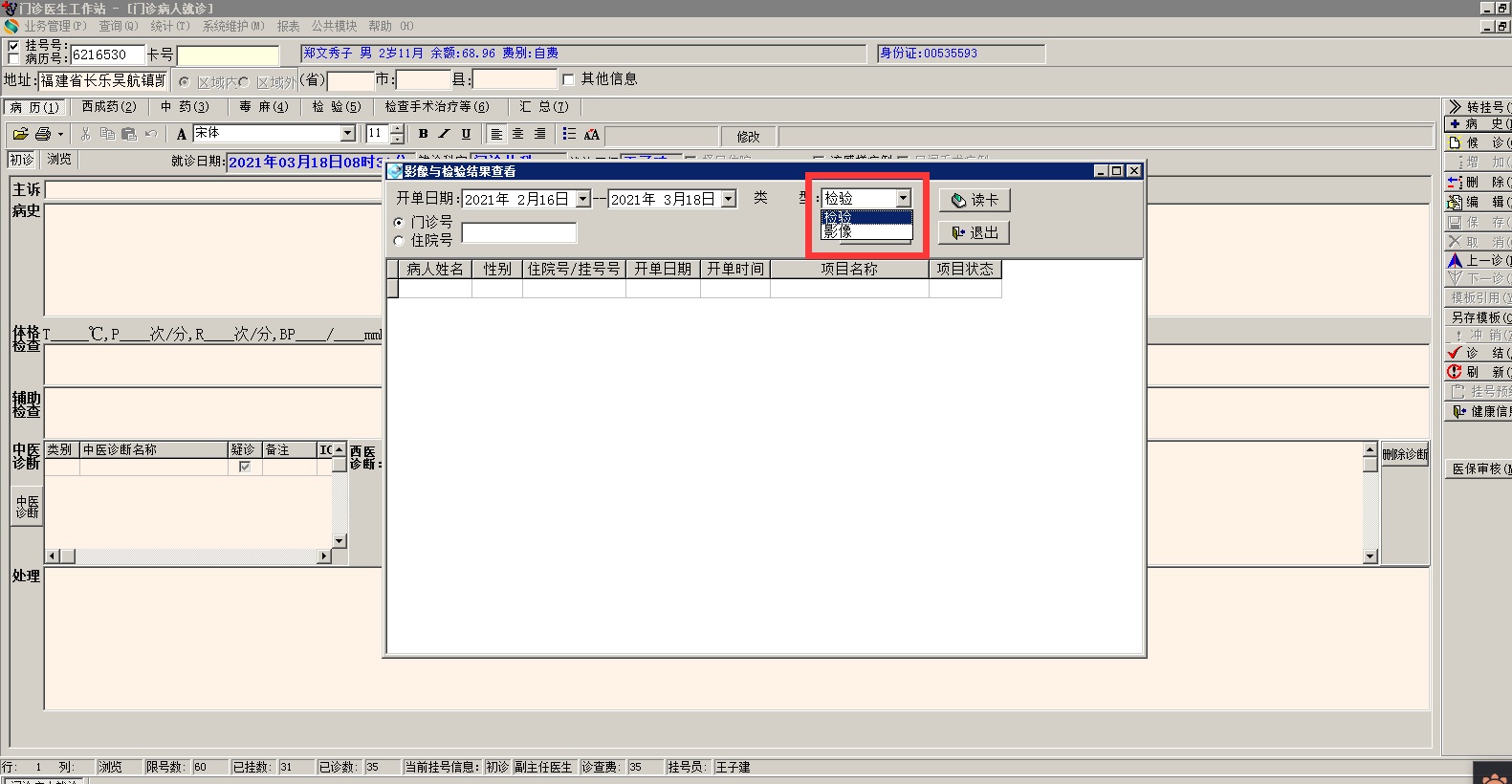Open file using the folder toolbar icon
Screen dimensions: 1512x784
(20, 134)
